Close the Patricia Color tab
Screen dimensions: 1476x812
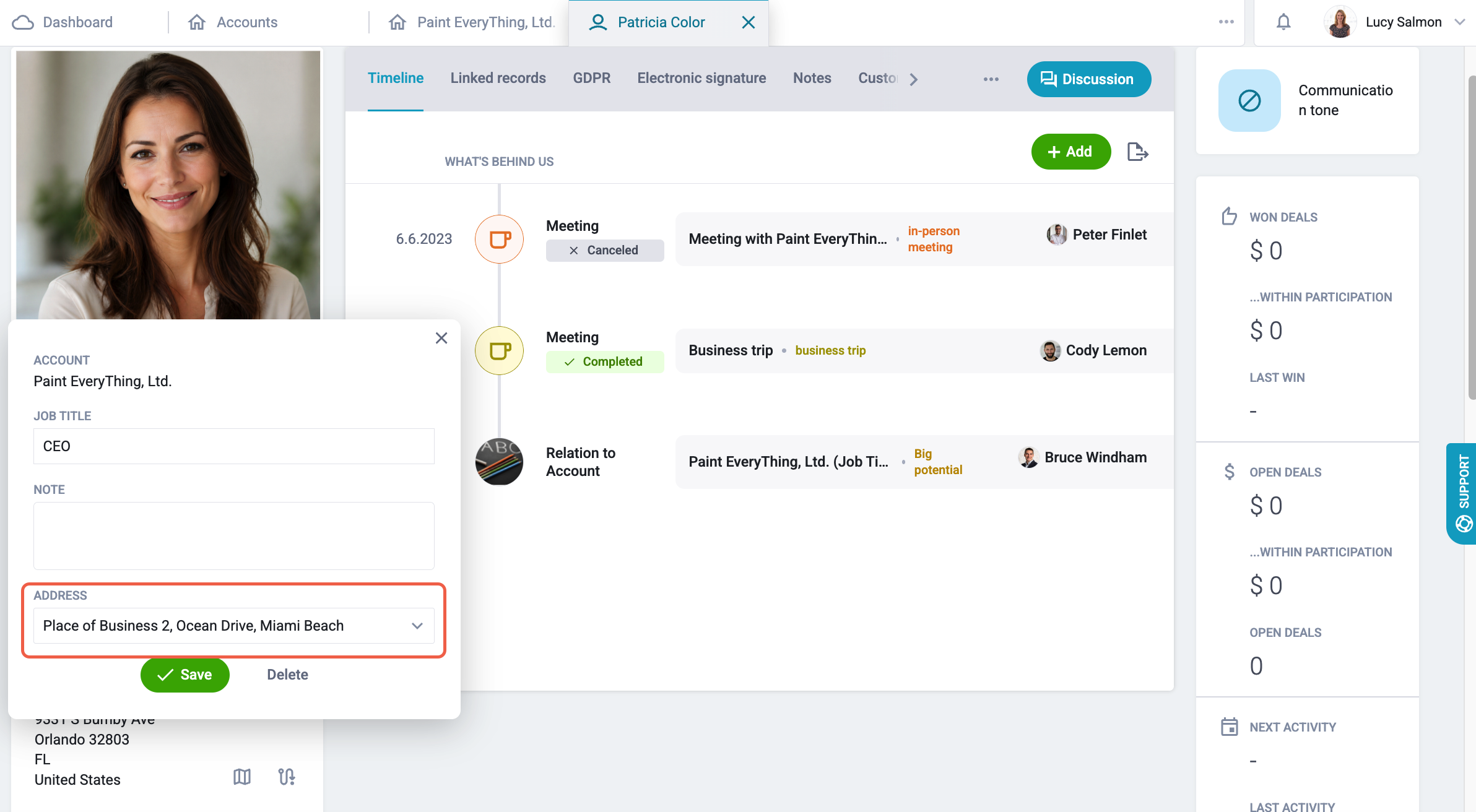pyautogui.click(x=748, y=22)
